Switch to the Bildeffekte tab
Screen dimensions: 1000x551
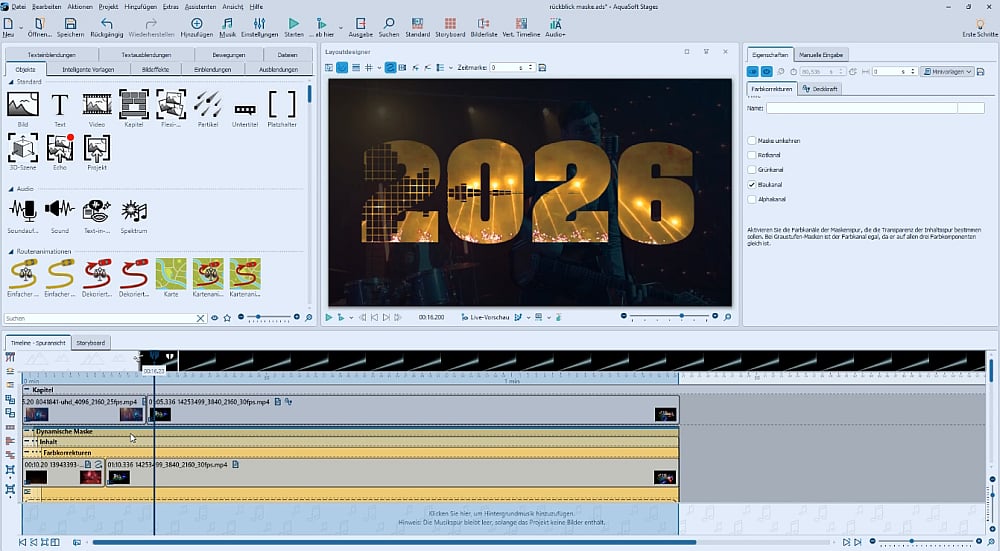click(x=157, y=69)
